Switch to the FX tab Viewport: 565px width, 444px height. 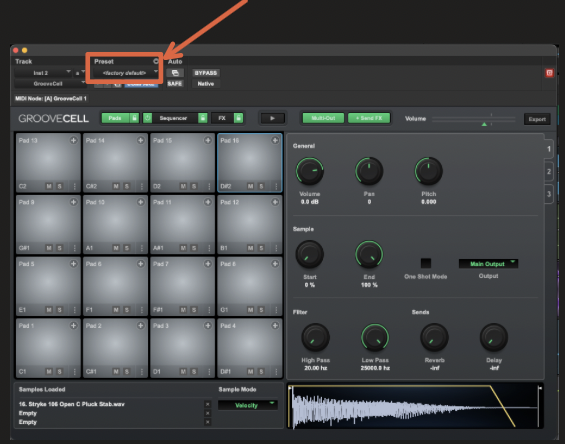pyautogui.click(x=222, y=118)
